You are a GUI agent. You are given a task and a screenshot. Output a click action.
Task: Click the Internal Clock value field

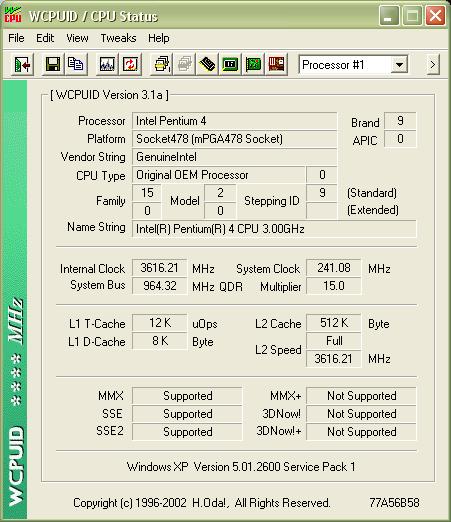pos(160,268)
